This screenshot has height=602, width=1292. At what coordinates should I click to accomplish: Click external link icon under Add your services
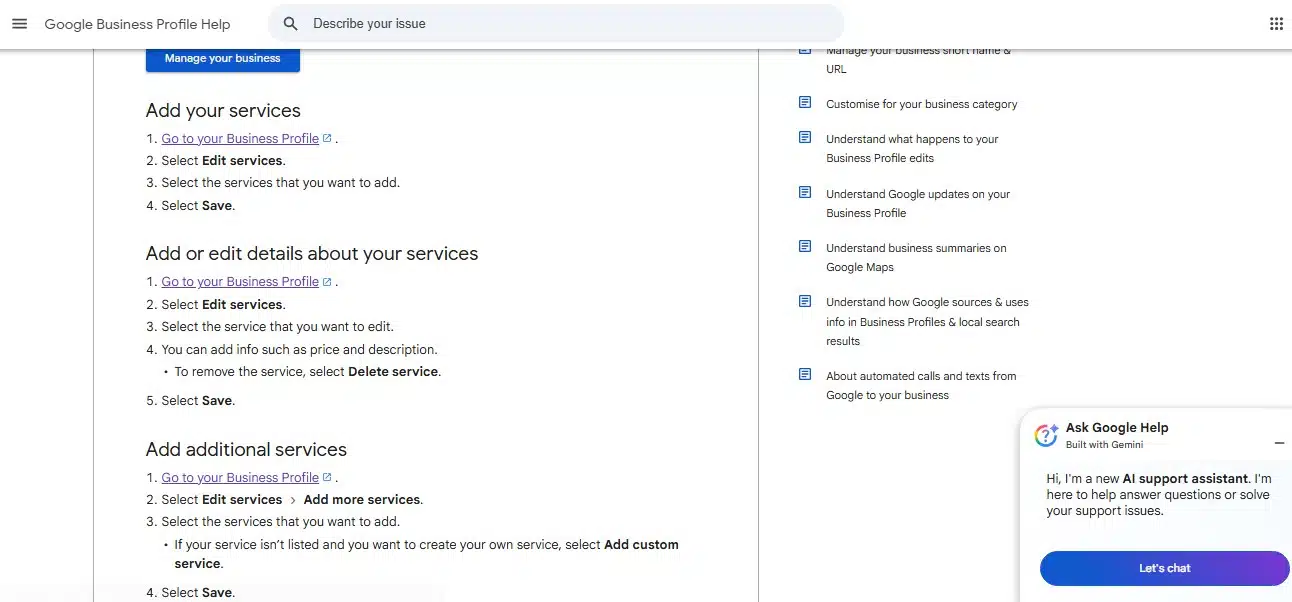[327, 138]
